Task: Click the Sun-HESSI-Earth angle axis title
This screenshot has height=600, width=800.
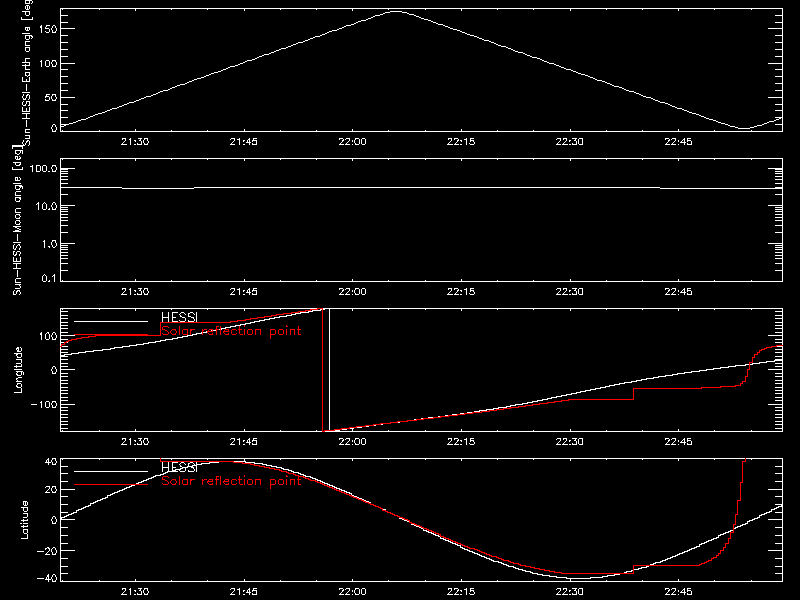Action: [28, 72]
